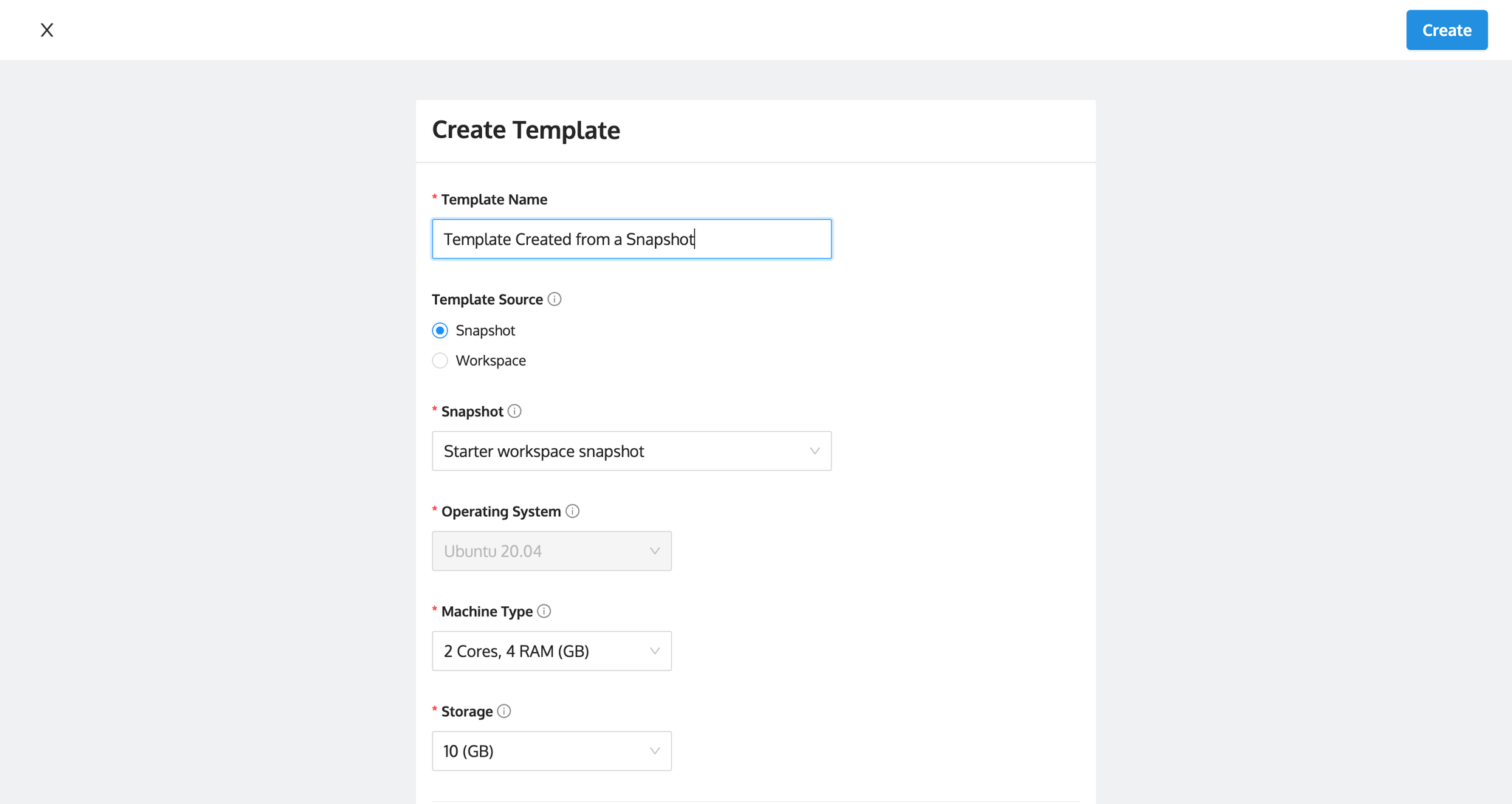The width and height of the screenshot is (1512, 804).
Task: Click the Ubuntu 20.04 operating system dropdown
Action: pyautogui.click(x=551, y=551)
